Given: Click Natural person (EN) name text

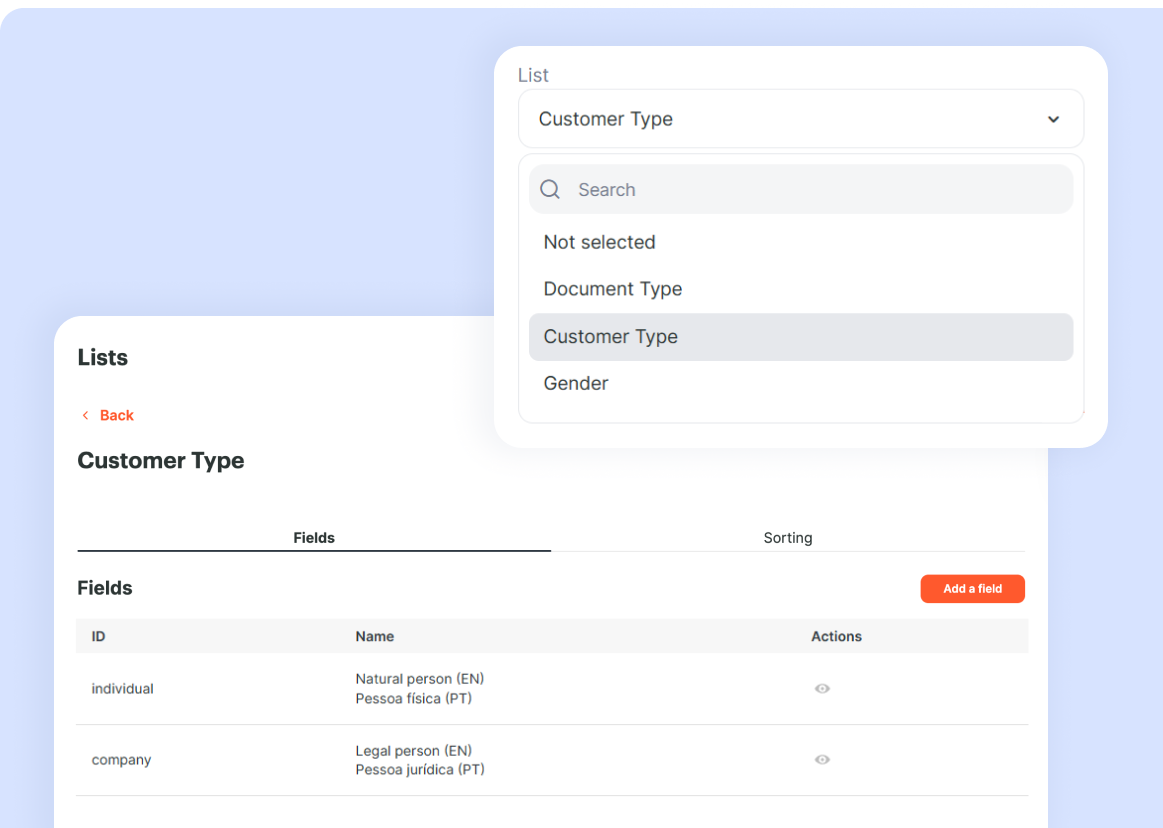Looking at the screenshot, I should tap(420, 679).
